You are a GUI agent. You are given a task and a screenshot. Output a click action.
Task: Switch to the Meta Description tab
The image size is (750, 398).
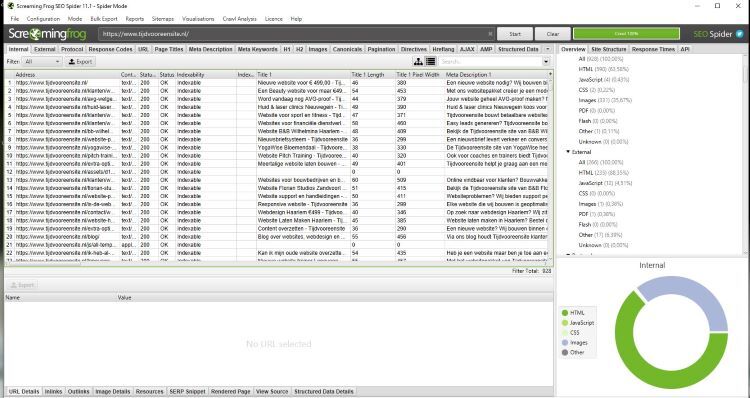(210, 49)
